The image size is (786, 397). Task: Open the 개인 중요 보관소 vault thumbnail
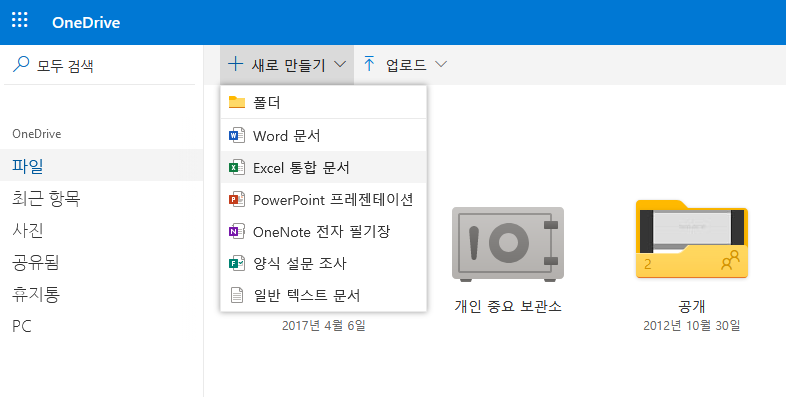click(x=508, y=244)
